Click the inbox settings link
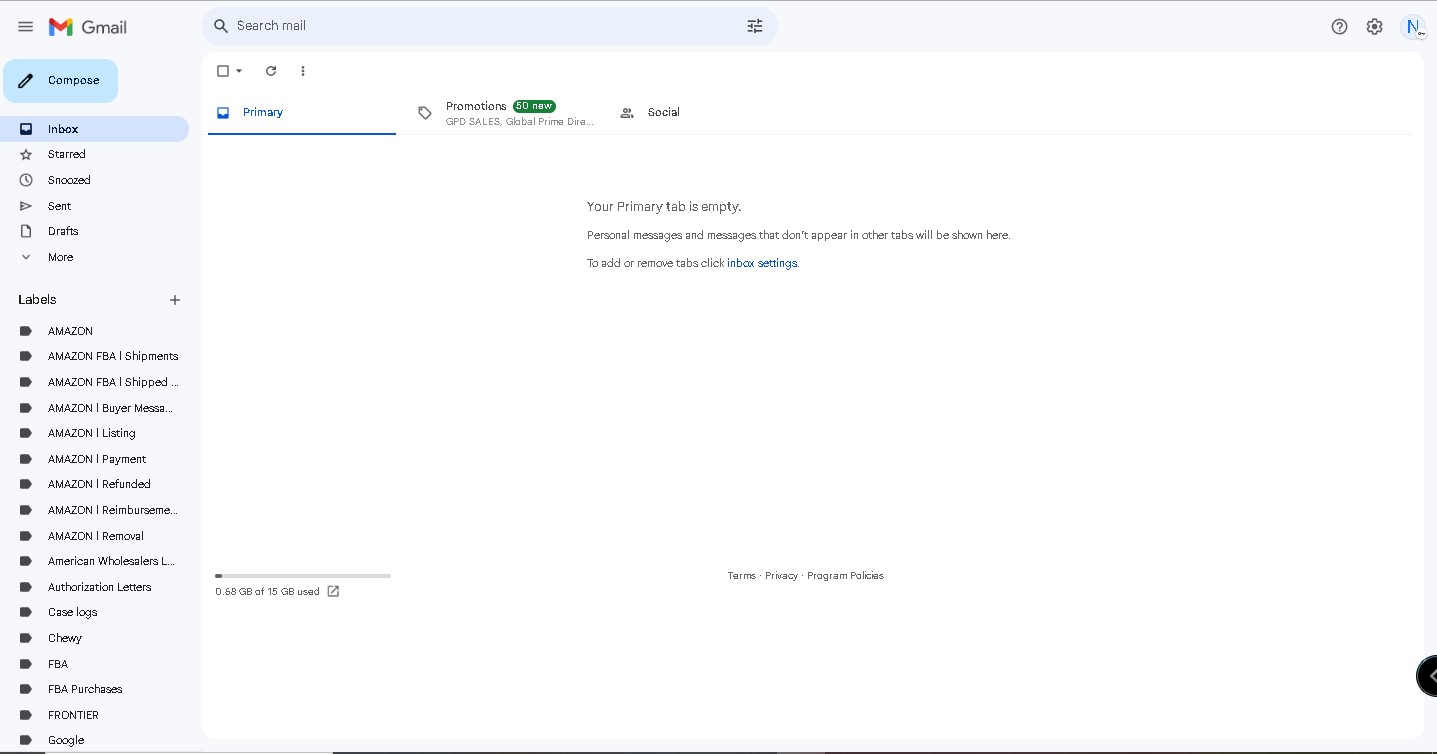1437x754 pixels. 762,264
